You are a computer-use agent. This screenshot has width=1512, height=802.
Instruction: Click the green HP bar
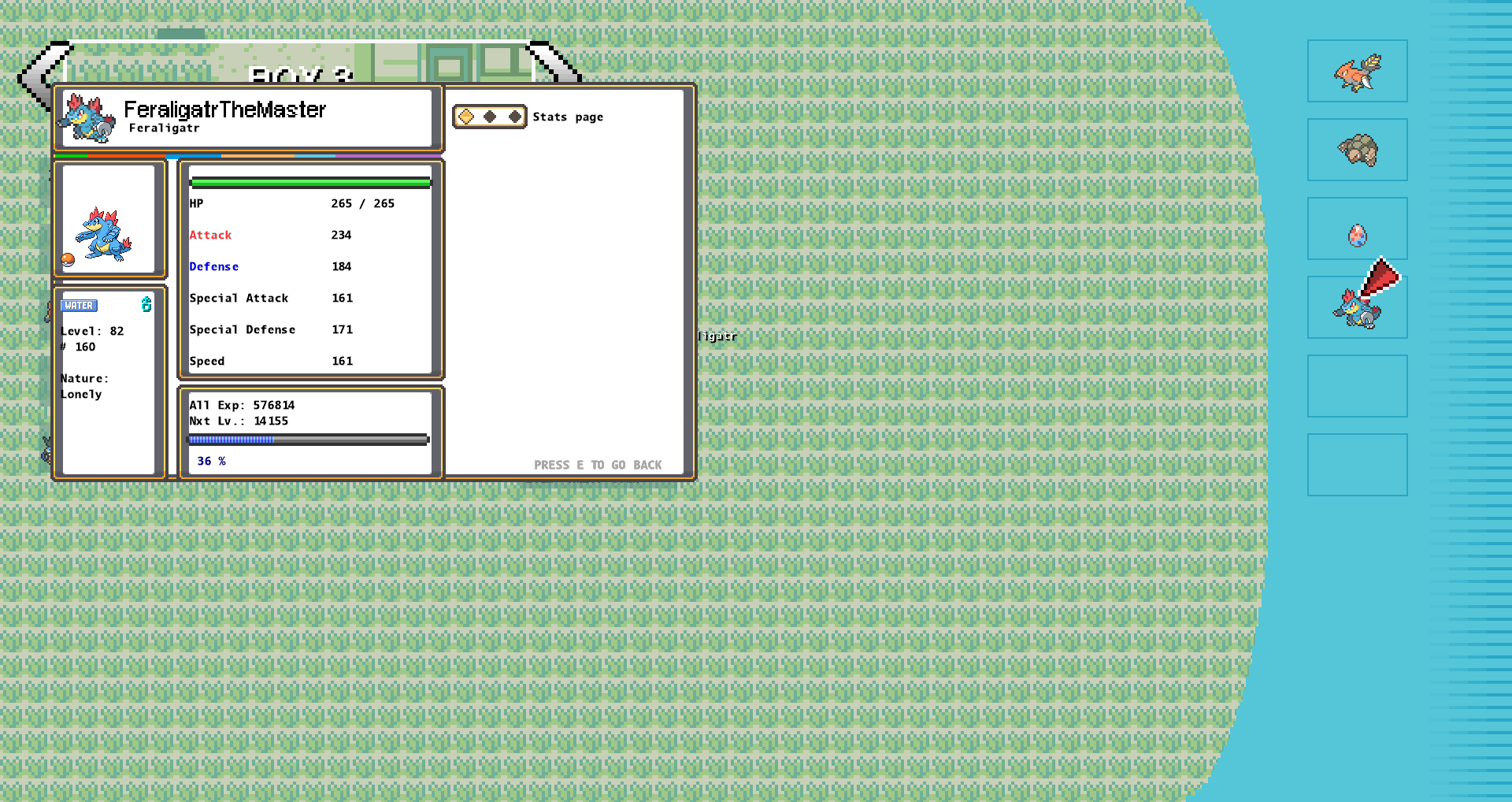[311, 183]
